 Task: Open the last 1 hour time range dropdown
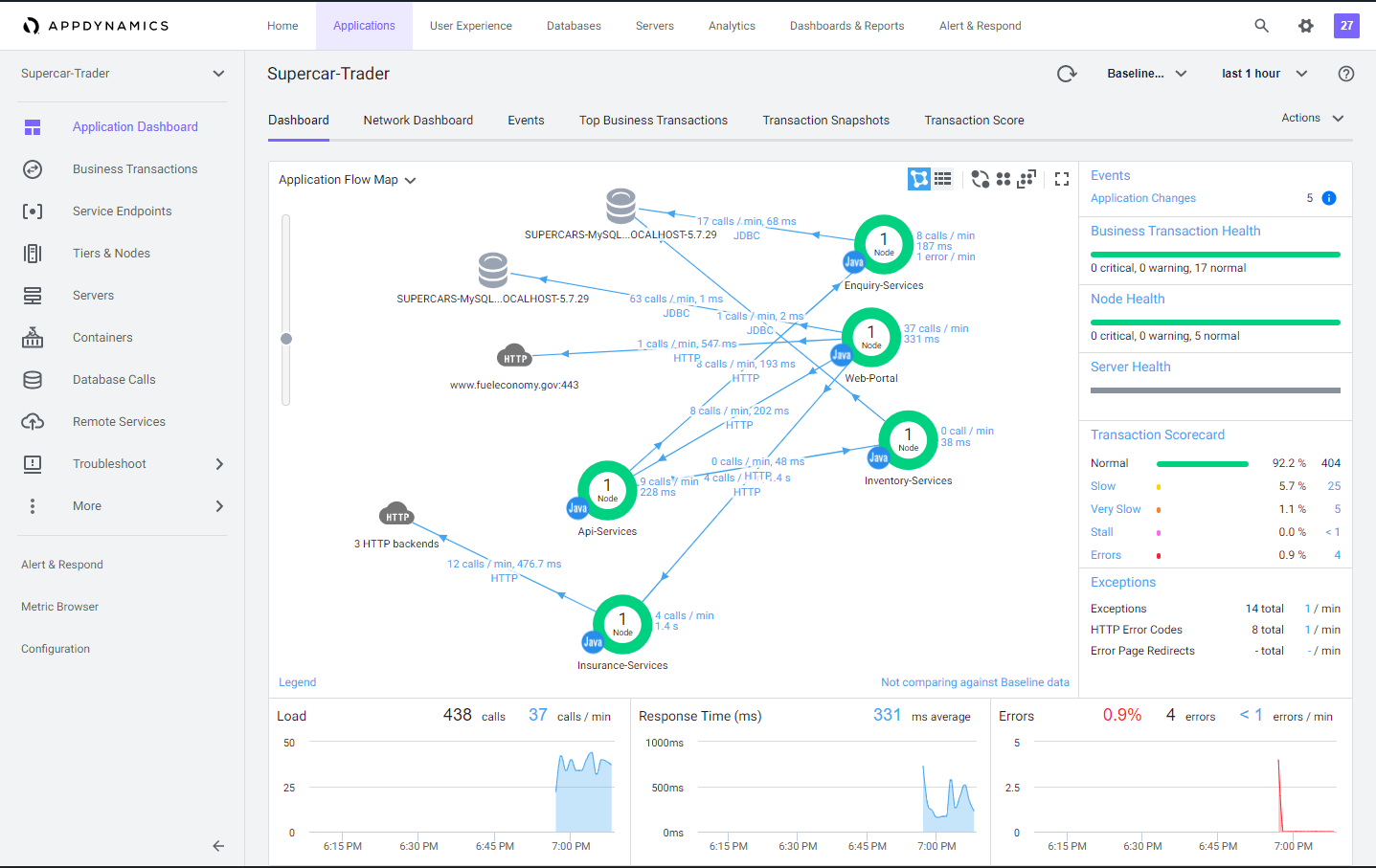coord(1264,74)
